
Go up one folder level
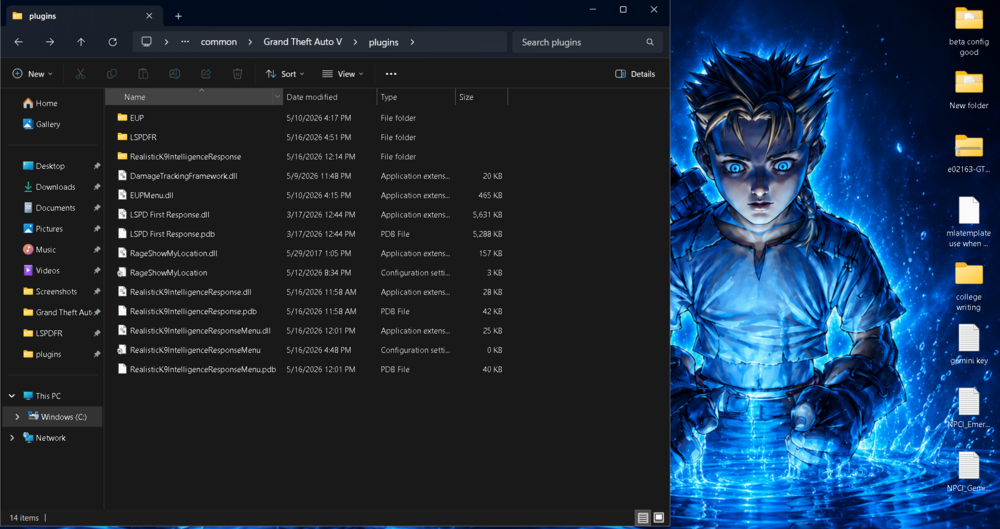pyautogui.click(x=81, y=42)
